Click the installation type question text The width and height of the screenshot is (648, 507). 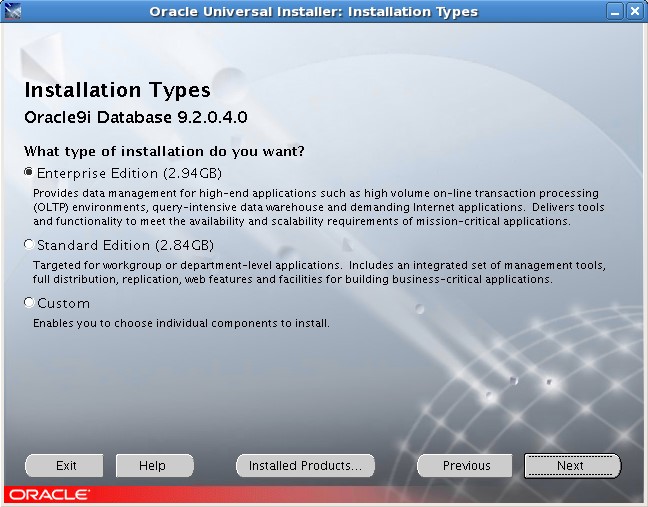point(164,151)
